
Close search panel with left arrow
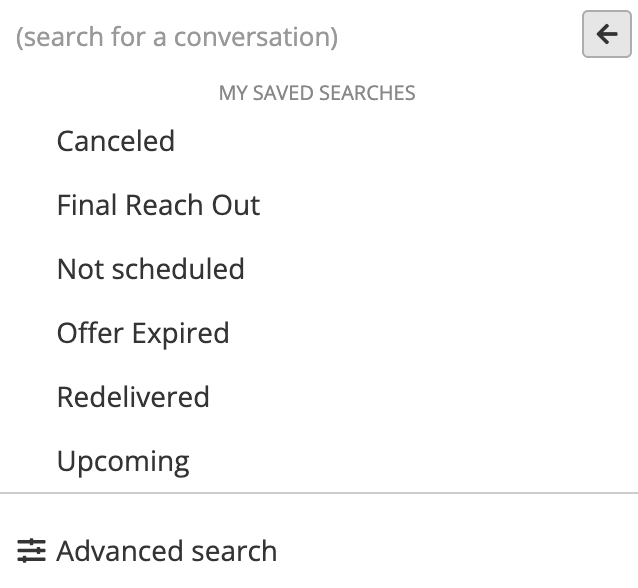[607, 34]
